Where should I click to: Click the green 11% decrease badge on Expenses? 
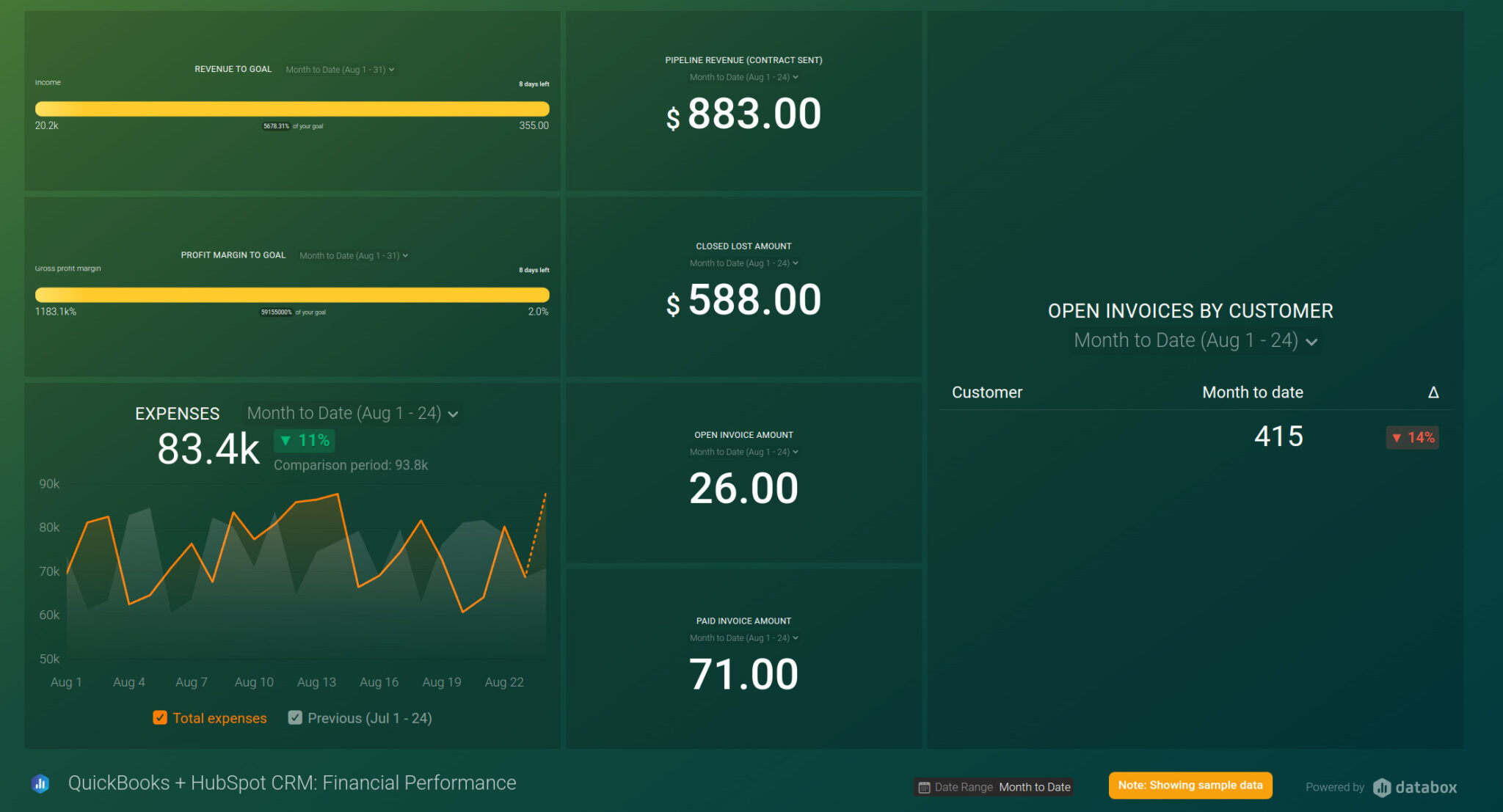point(303,440)
